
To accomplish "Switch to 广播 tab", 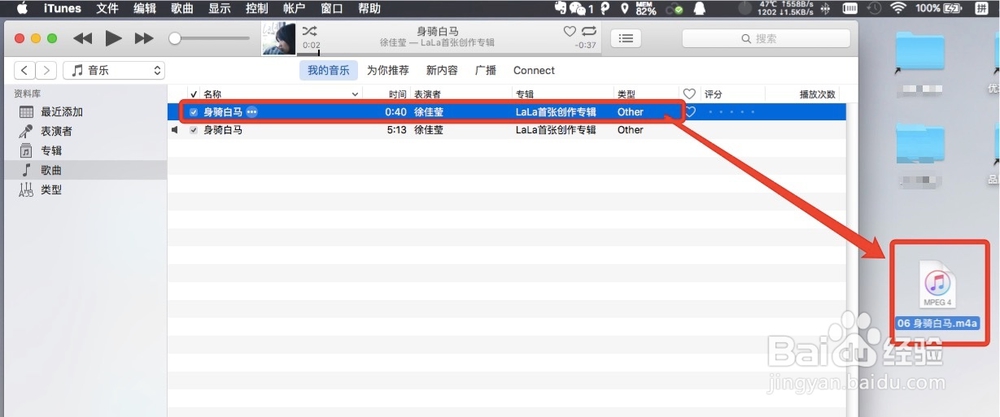I will point(485,70).
